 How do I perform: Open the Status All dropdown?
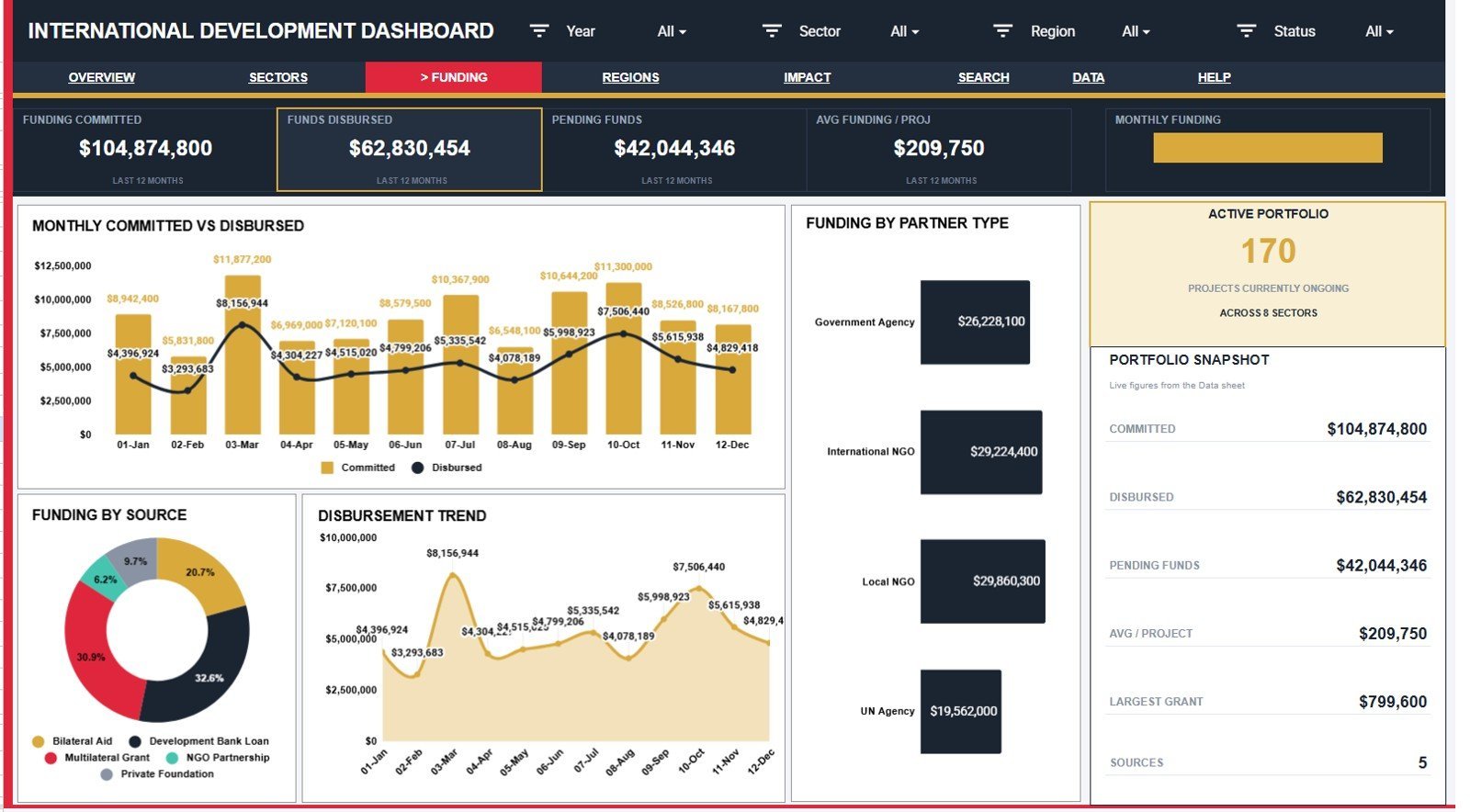[1379, 31]
